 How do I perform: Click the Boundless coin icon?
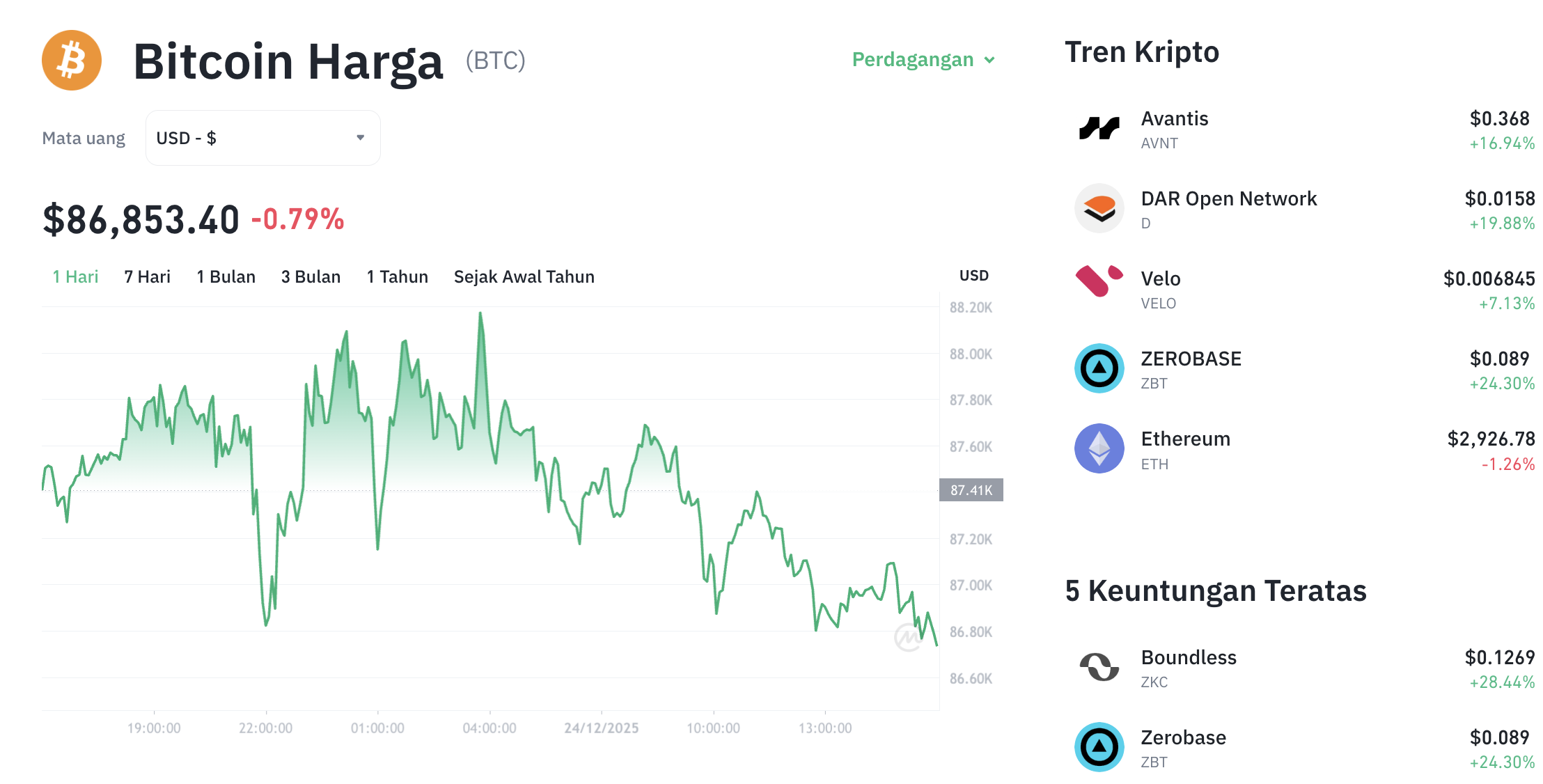point(1099,667)
